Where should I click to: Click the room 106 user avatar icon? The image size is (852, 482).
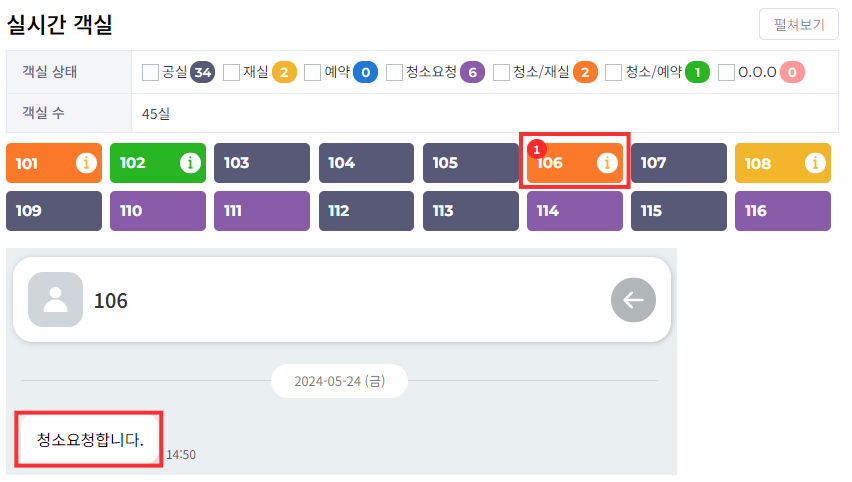[56, 299]
